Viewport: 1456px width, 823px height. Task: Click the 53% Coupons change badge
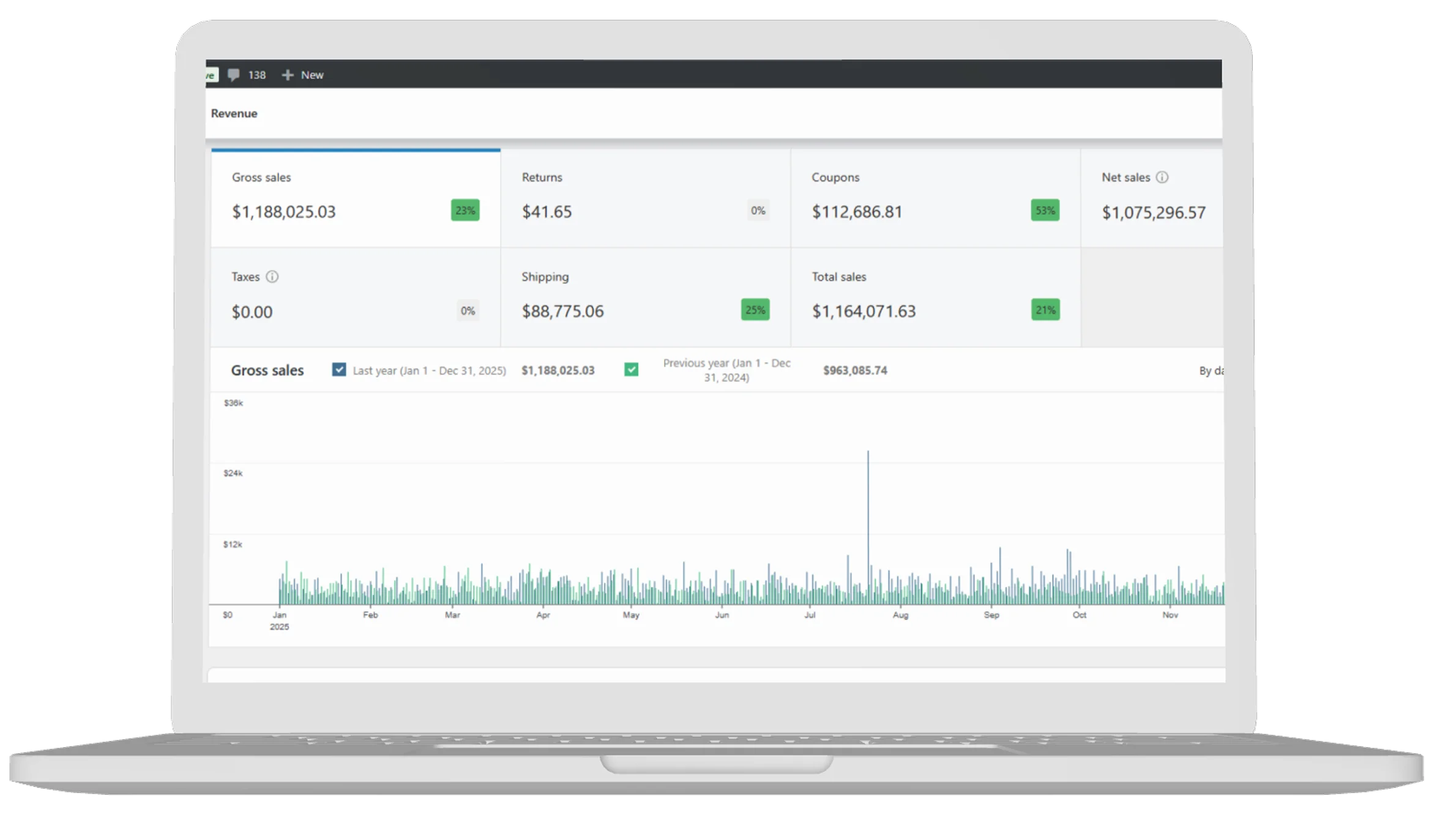1045,210
